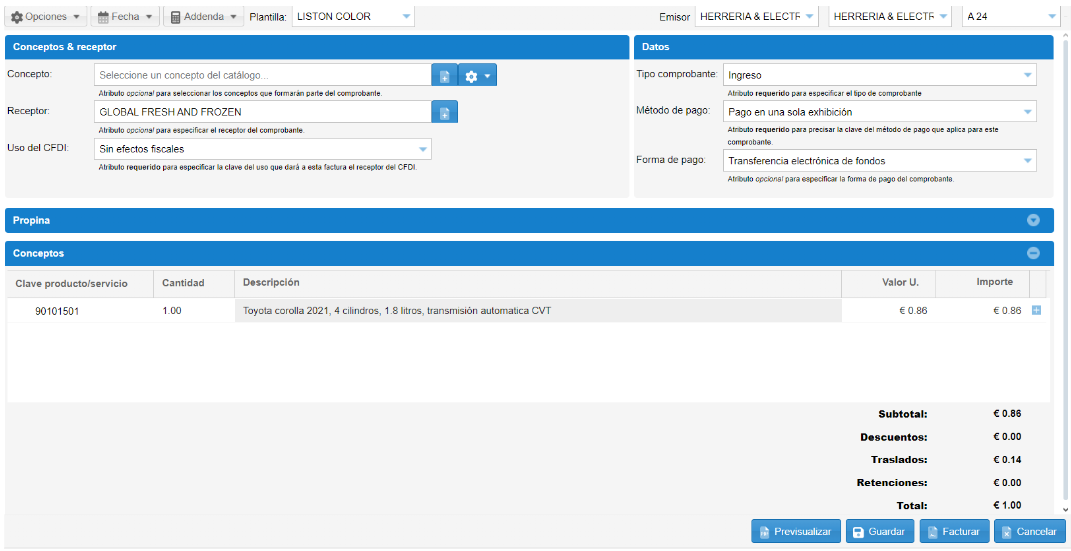Screen dimensions: 1071x551
Task: Open the Tipo comprobante dropdown
Action: point(879,75)
